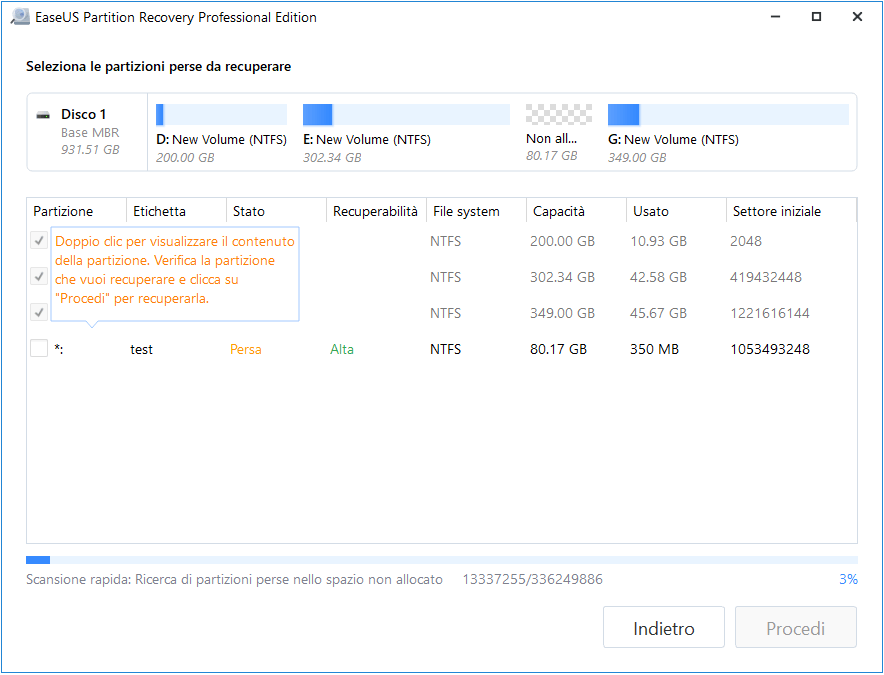The width and height of the screenshot is (884, 675).
Task: Sort by the Usato column header
Action: click(x=676, y=211)
